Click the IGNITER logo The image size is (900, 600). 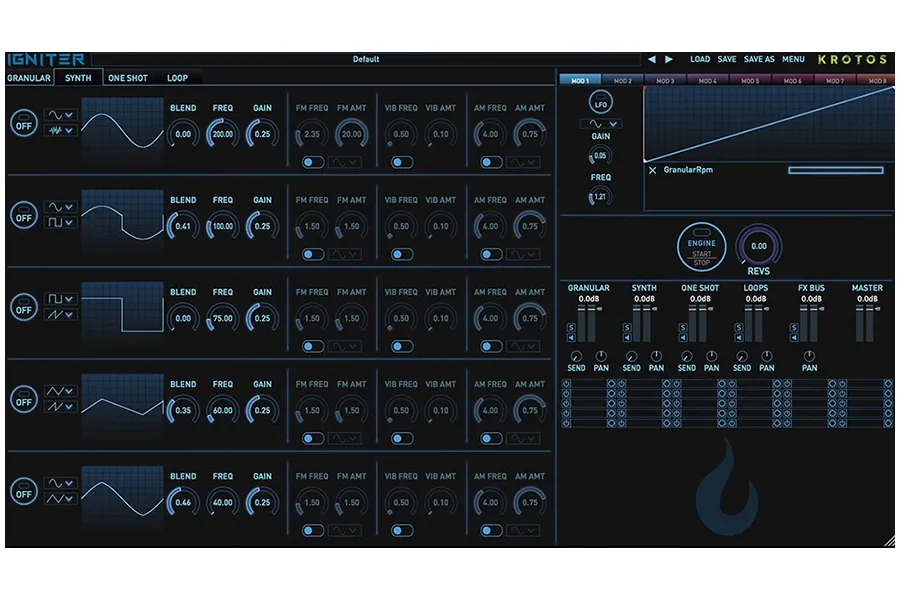click(46, 60)
